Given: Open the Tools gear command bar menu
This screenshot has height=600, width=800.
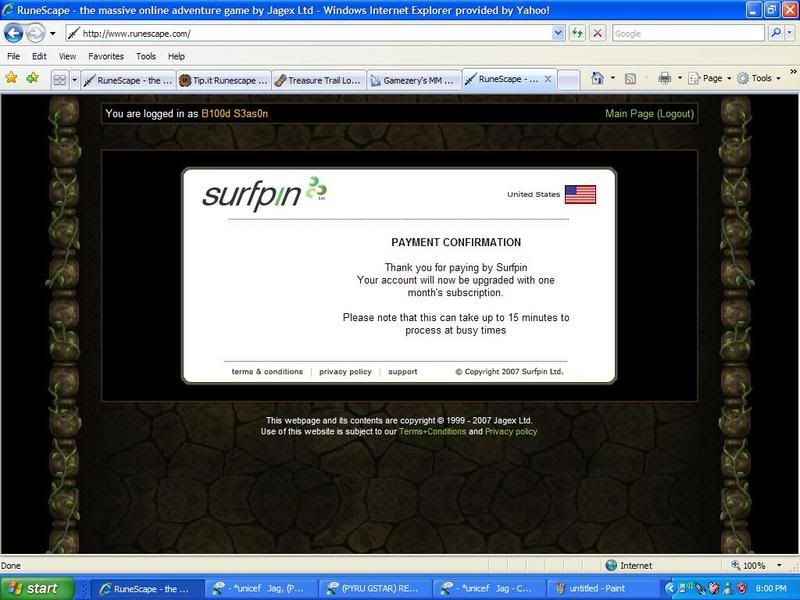Looking at the screenshot, I should point(759,78).
